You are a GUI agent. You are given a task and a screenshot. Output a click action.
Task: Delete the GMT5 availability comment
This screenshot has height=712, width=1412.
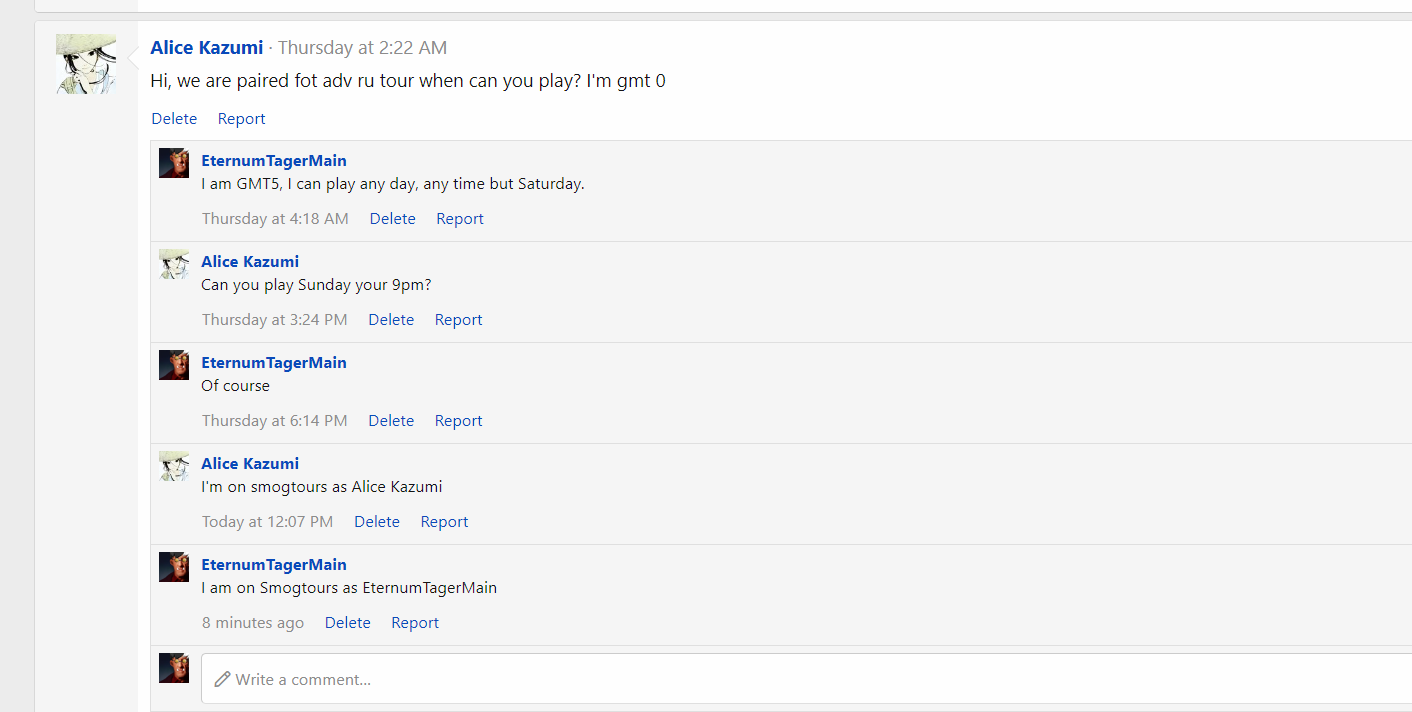[392, 218]
